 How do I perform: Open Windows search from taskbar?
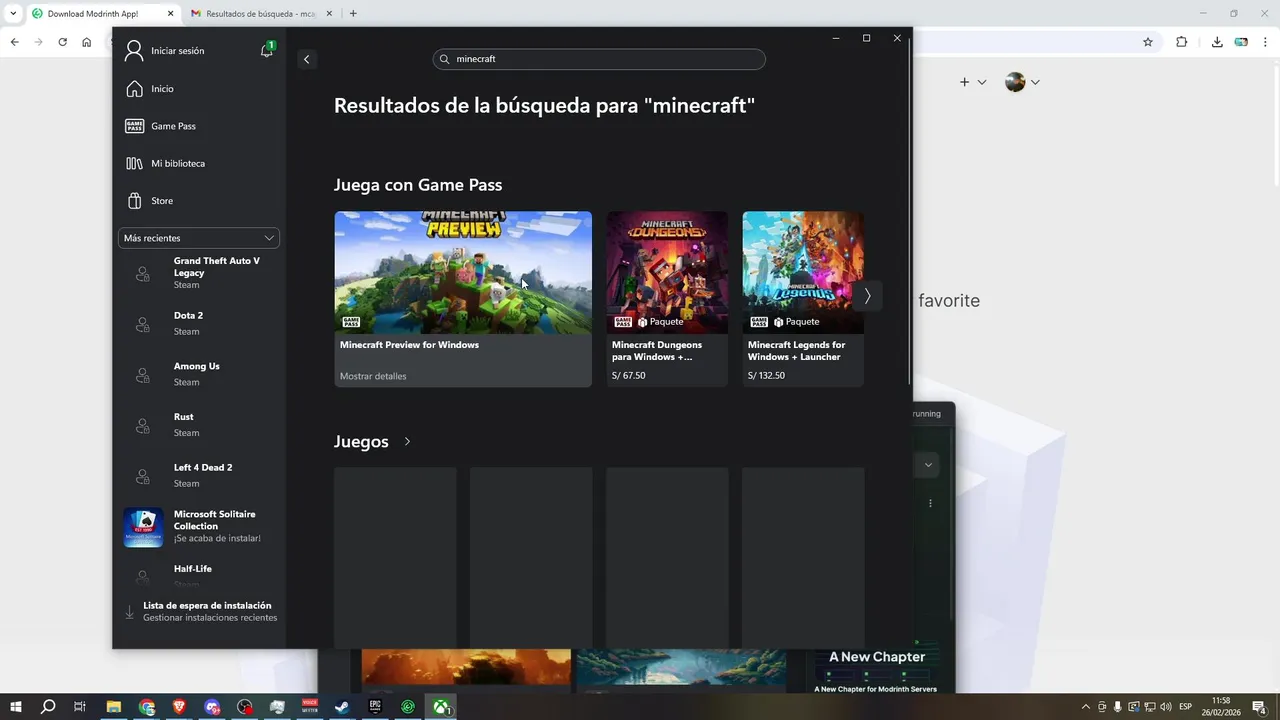click(48, 707)
